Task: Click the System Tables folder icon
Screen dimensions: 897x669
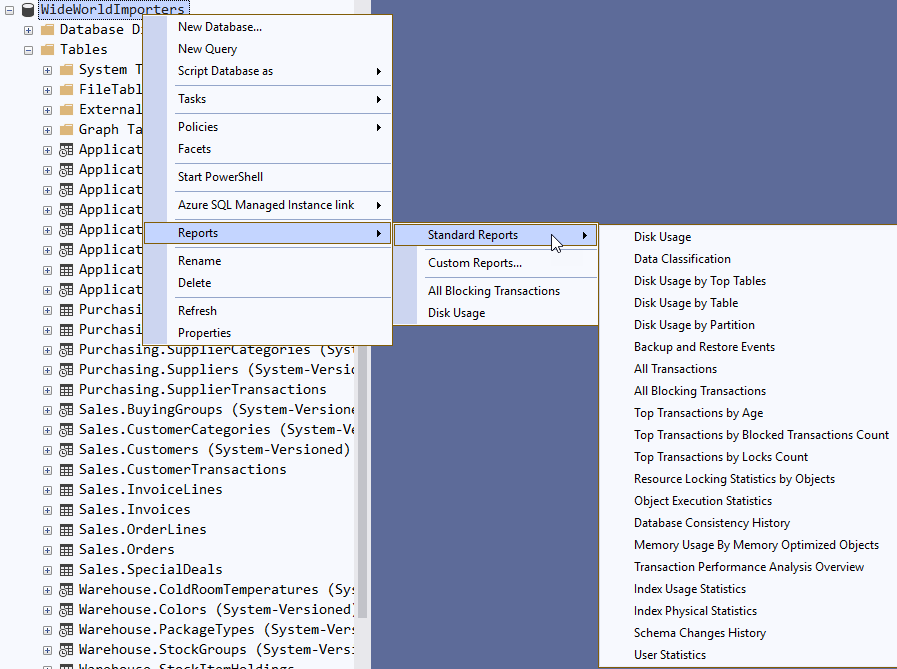Action: click(66, 70)
